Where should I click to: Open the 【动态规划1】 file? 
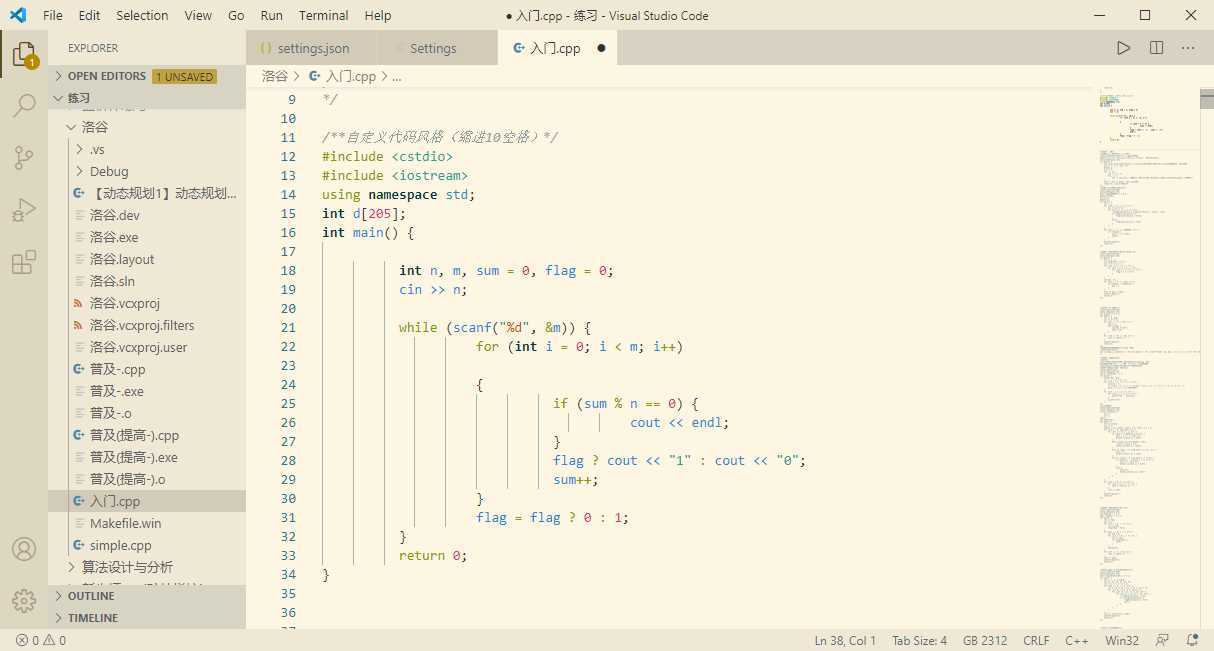tap(147, 193)
